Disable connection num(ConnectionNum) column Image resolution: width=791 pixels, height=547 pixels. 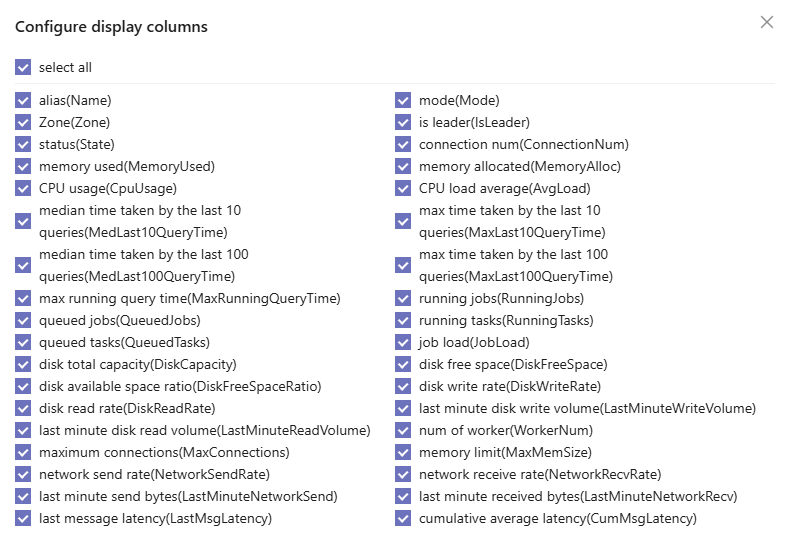click(x=403, y=144)
